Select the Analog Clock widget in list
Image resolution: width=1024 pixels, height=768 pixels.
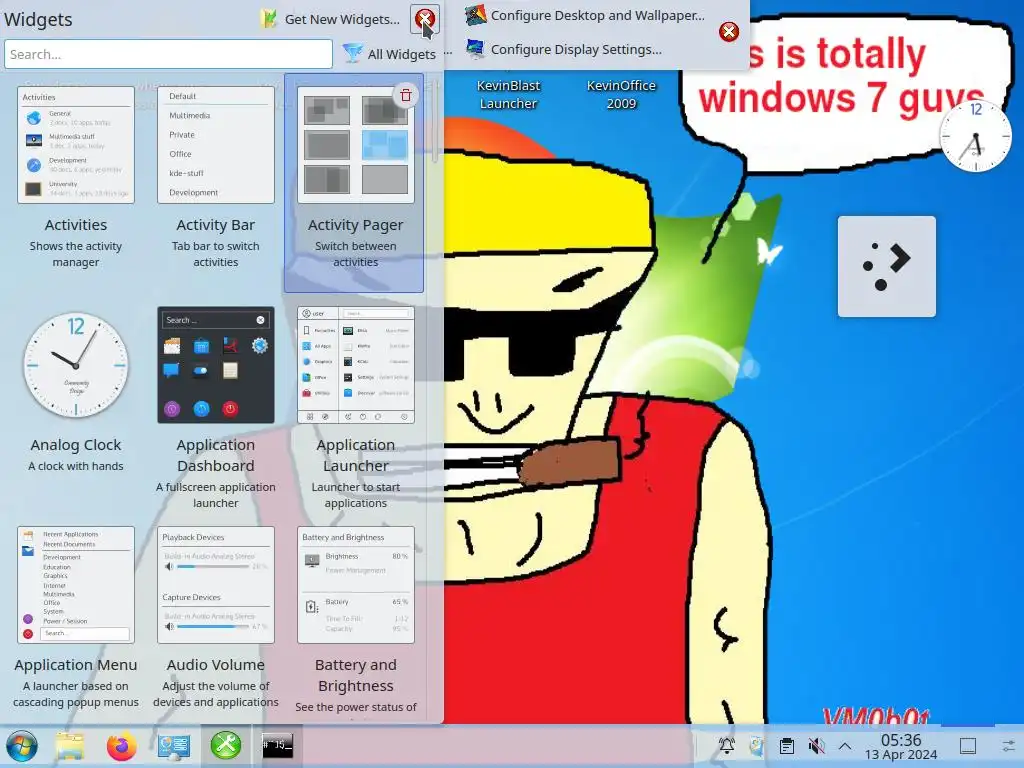[x=76, y=365]
